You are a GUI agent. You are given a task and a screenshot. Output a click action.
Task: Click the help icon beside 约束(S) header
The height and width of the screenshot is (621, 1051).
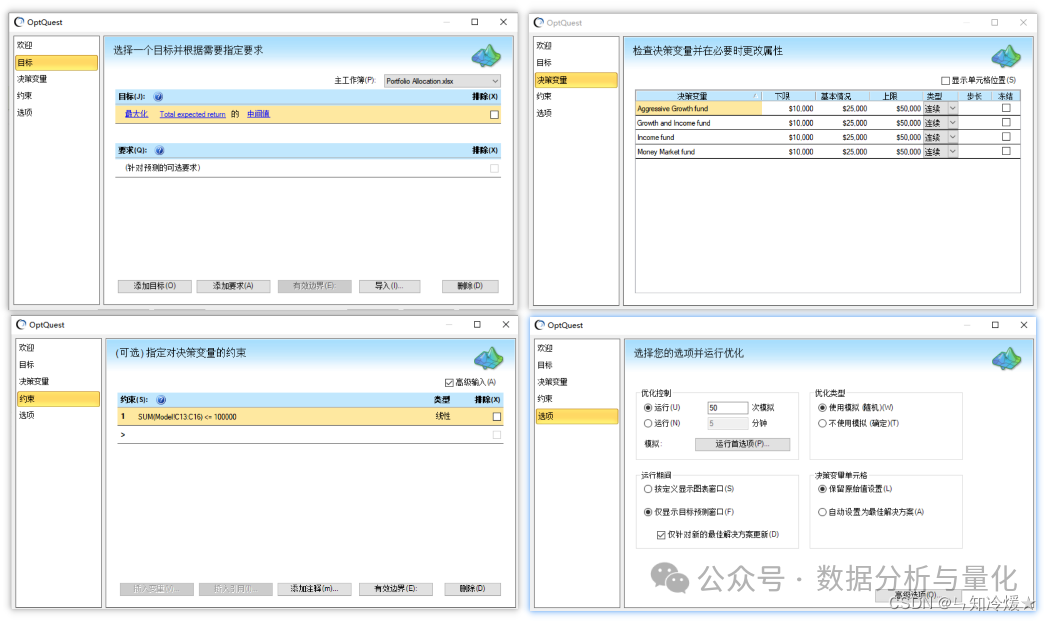(x=161, y=400)
